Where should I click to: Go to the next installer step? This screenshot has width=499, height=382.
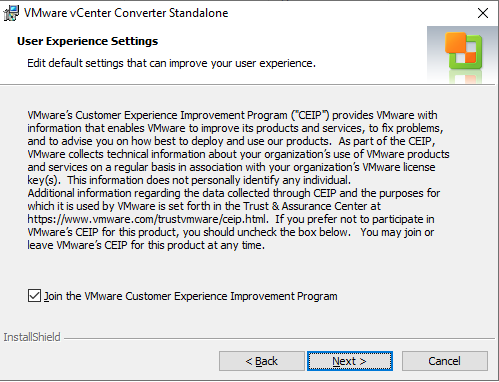[x=350, y=361]
